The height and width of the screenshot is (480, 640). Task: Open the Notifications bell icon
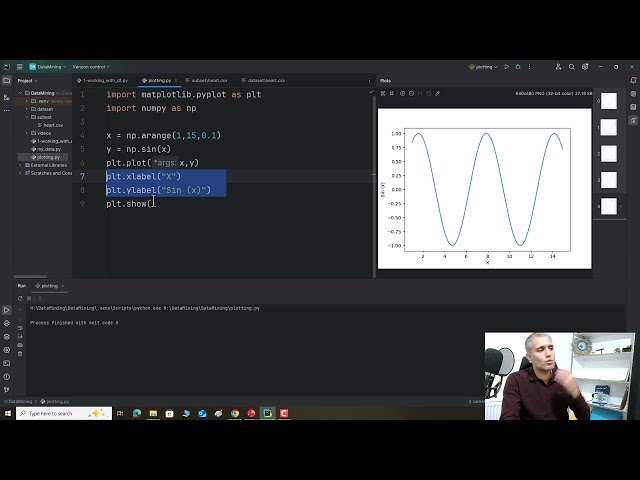click(633, 80)
